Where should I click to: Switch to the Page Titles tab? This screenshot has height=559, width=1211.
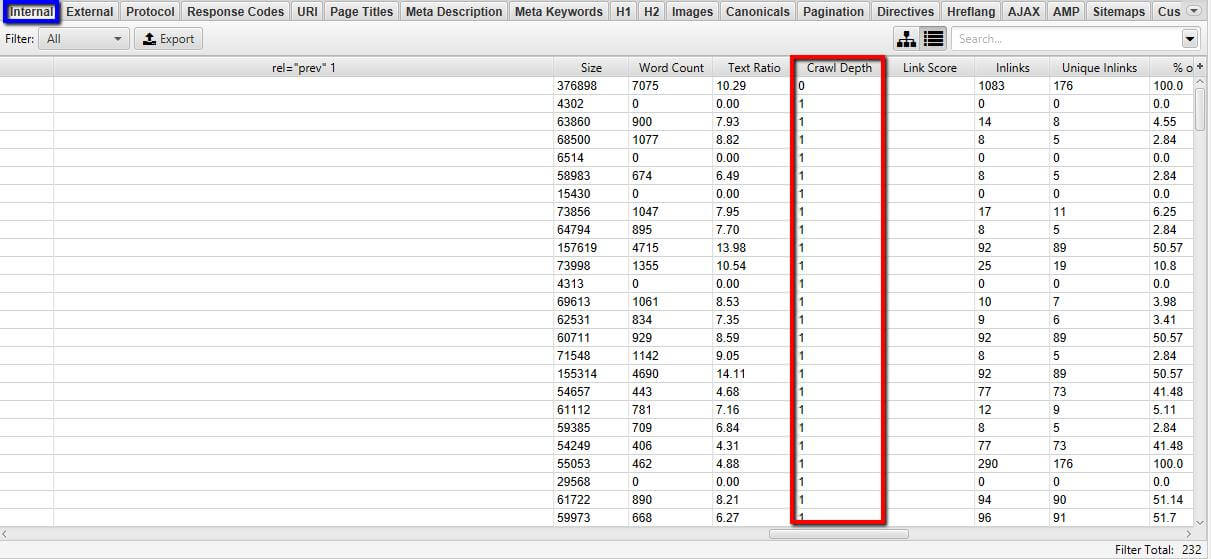[x=361, y=12]
